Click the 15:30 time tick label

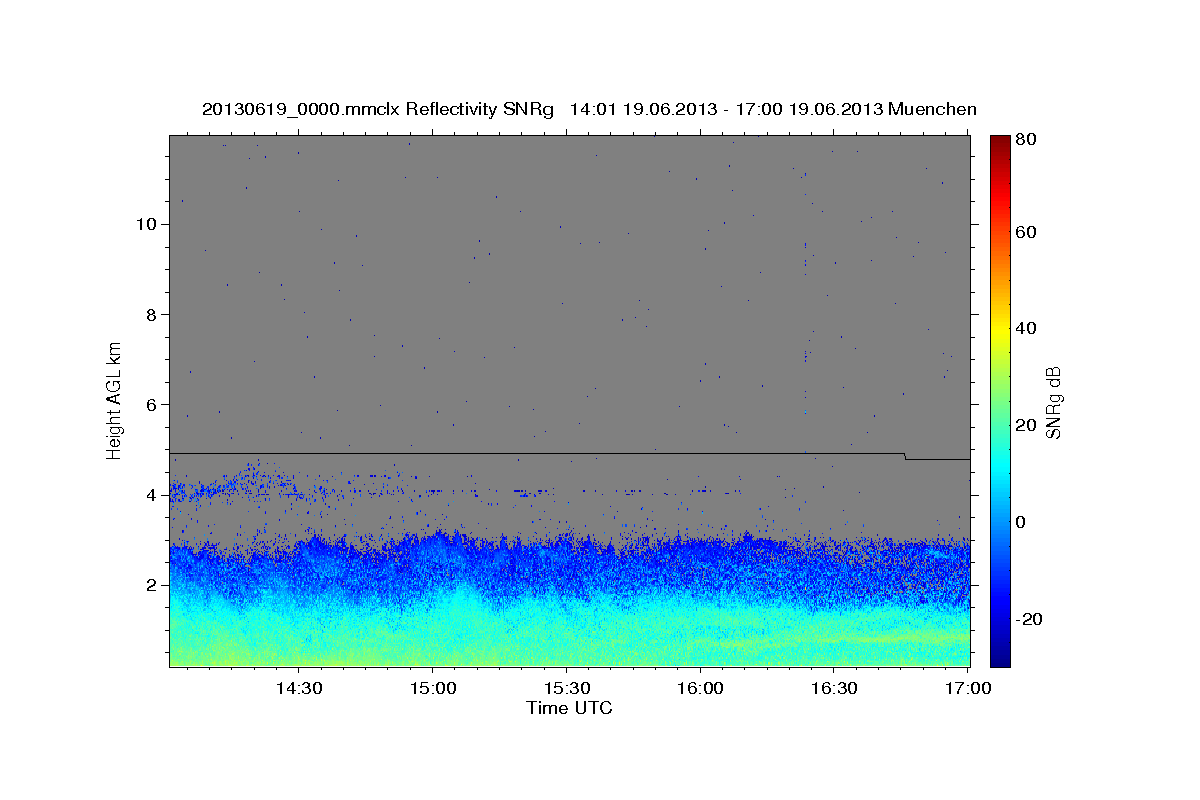567,688
